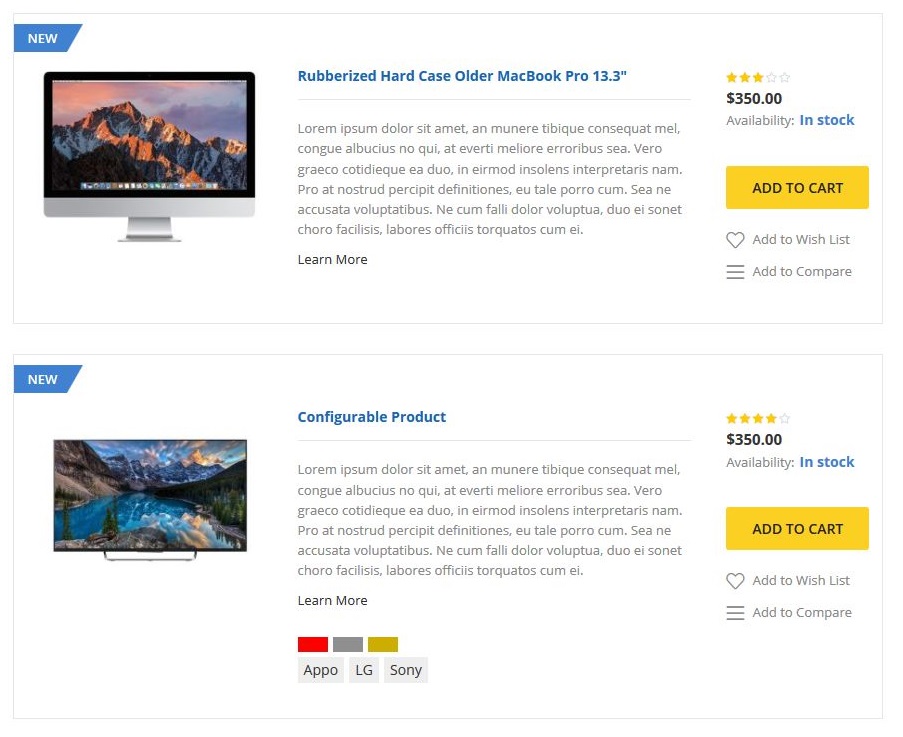Click compare lines icon for Configurable Product
Viewport: 903px width, 737px height.
[735, 613]
